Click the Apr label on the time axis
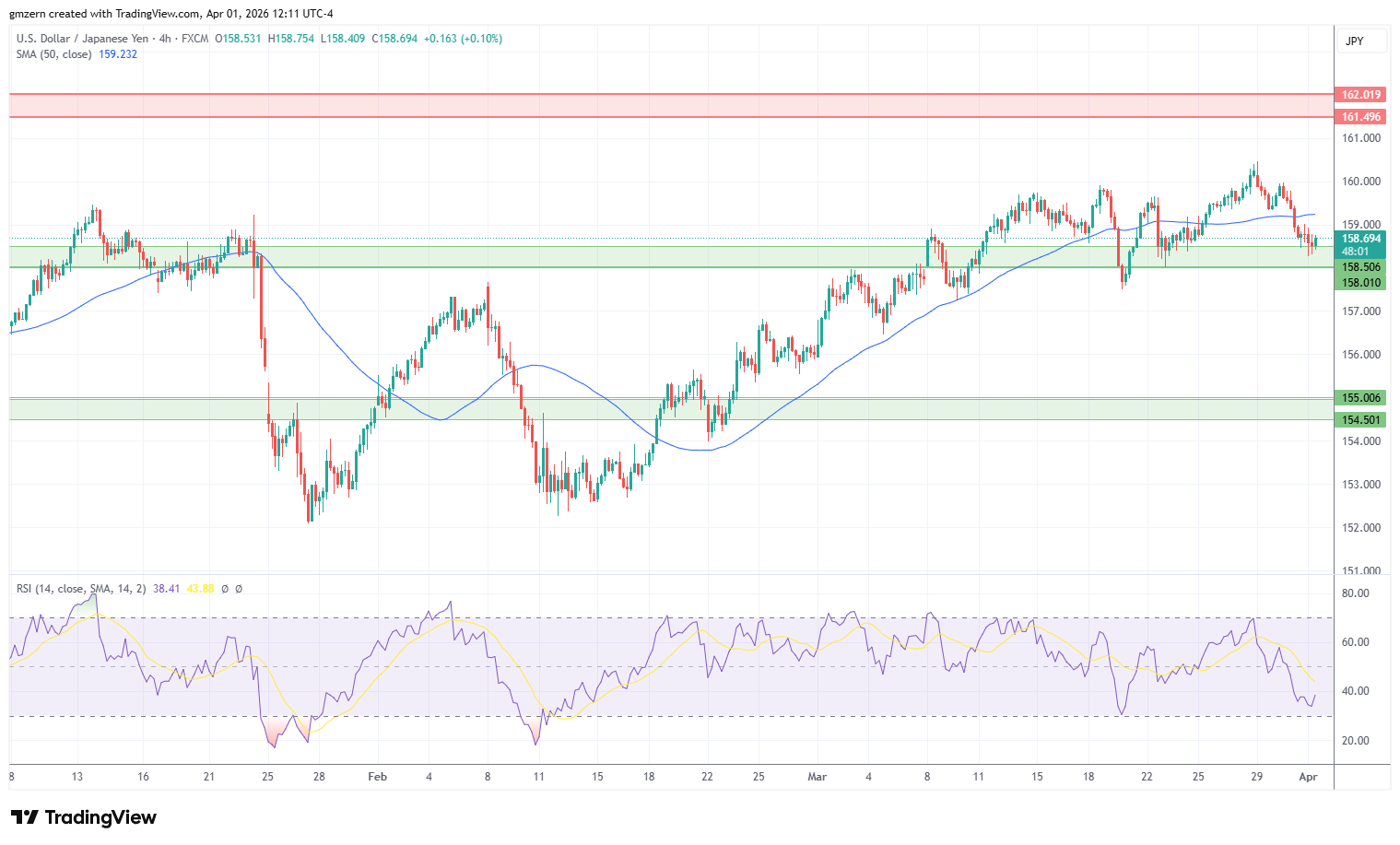Image resolution: width=1400 pixels, height=845 pixels. [x=1308, y=777]
